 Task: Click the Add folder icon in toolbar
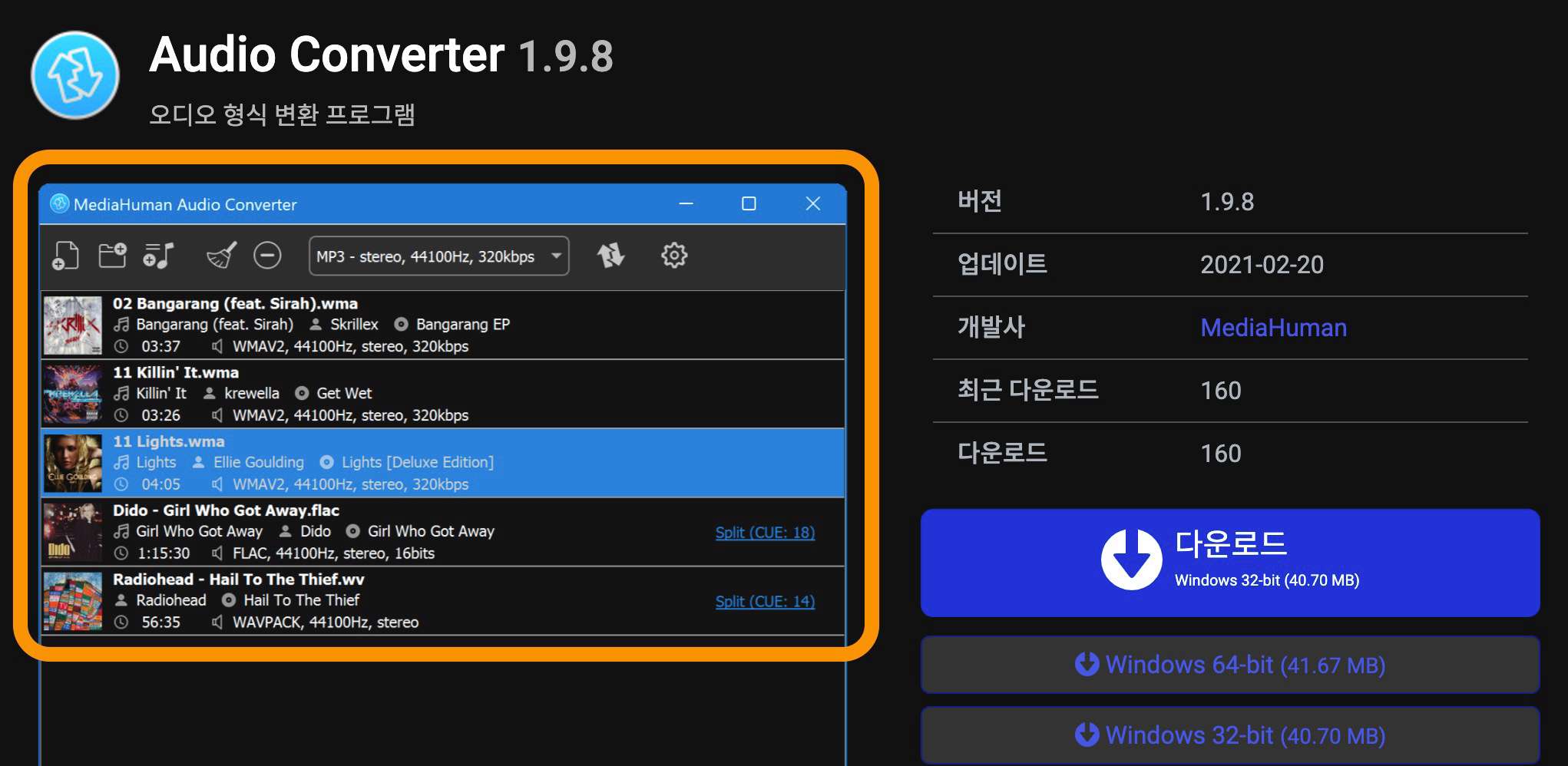click(x=112, y=255)
